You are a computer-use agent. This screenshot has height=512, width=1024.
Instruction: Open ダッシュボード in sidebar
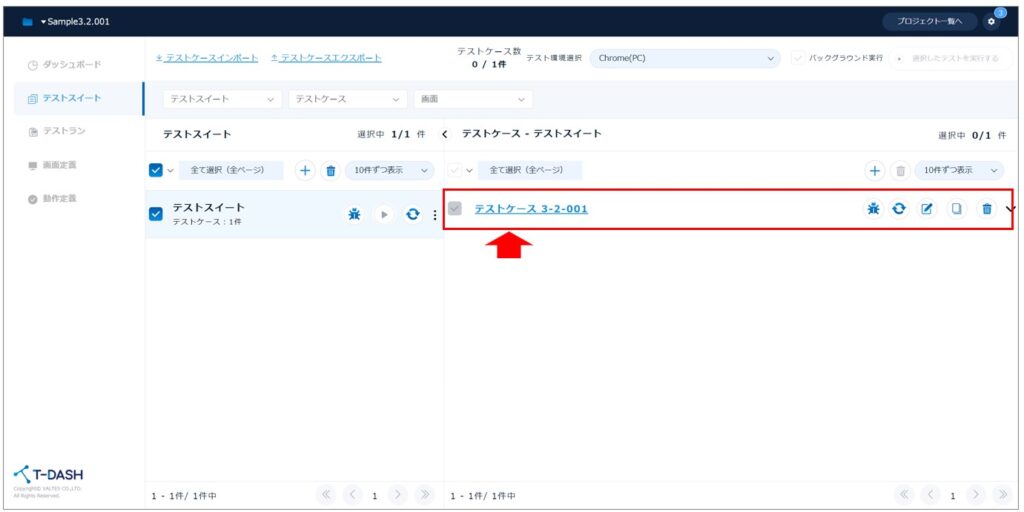pos(68,65)
